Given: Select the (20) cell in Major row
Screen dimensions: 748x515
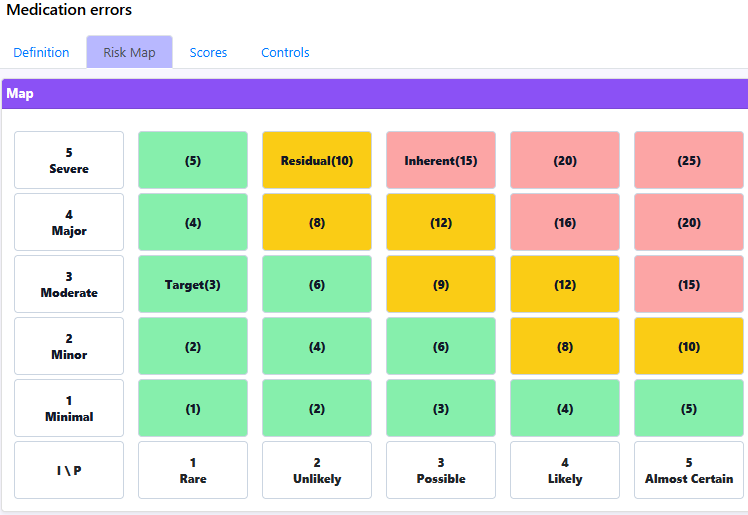Looking at the screenshot, I should (x=689, y=222).
